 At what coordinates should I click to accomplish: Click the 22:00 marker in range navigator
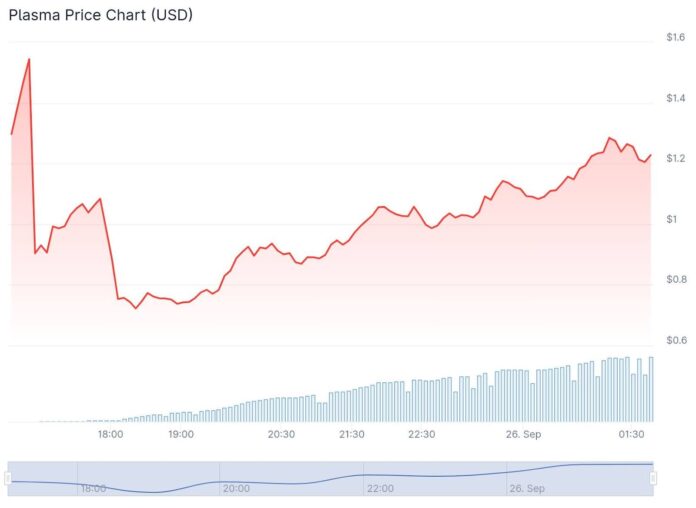pos(380,489)
